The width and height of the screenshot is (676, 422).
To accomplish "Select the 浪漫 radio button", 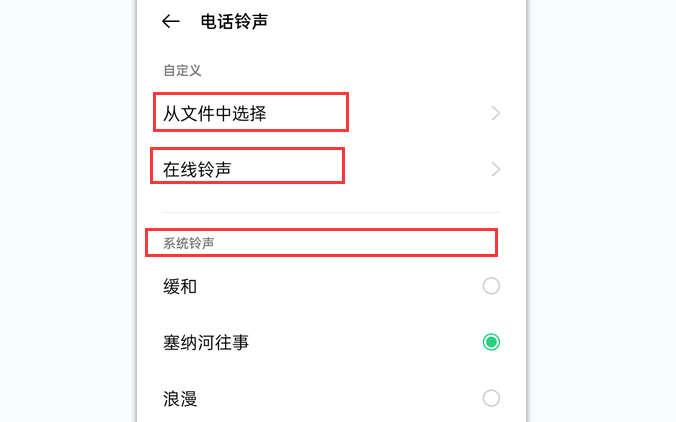I will click(491, 399).
